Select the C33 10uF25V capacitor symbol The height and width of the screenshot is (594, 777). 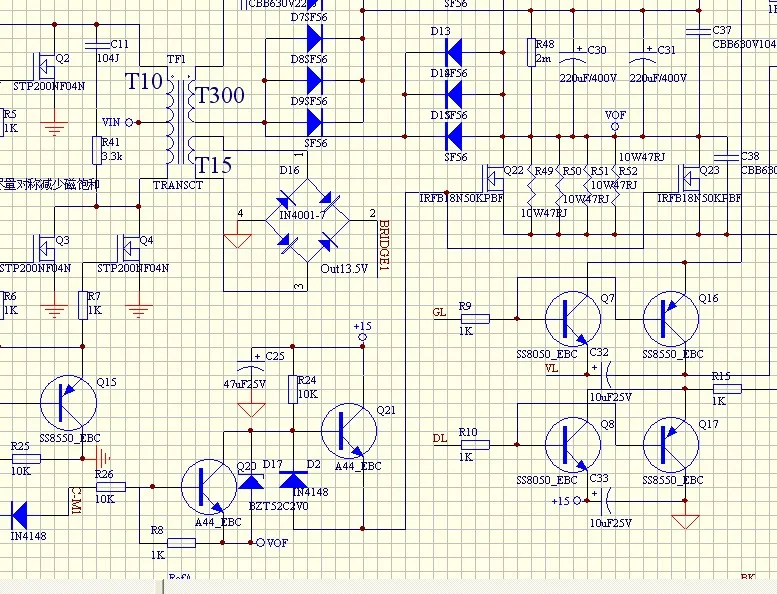(604, 501)
